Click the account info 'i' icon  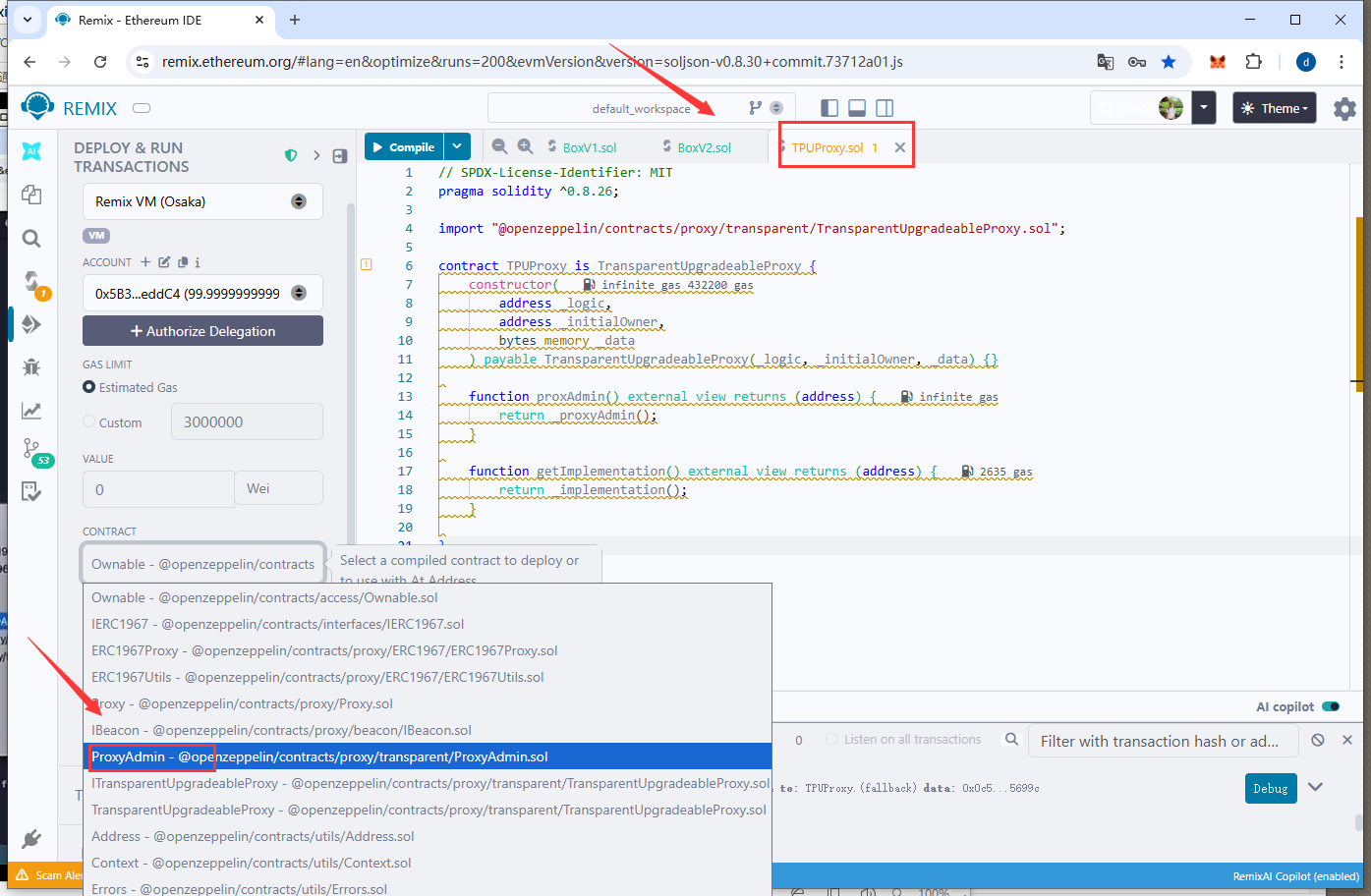198,262
